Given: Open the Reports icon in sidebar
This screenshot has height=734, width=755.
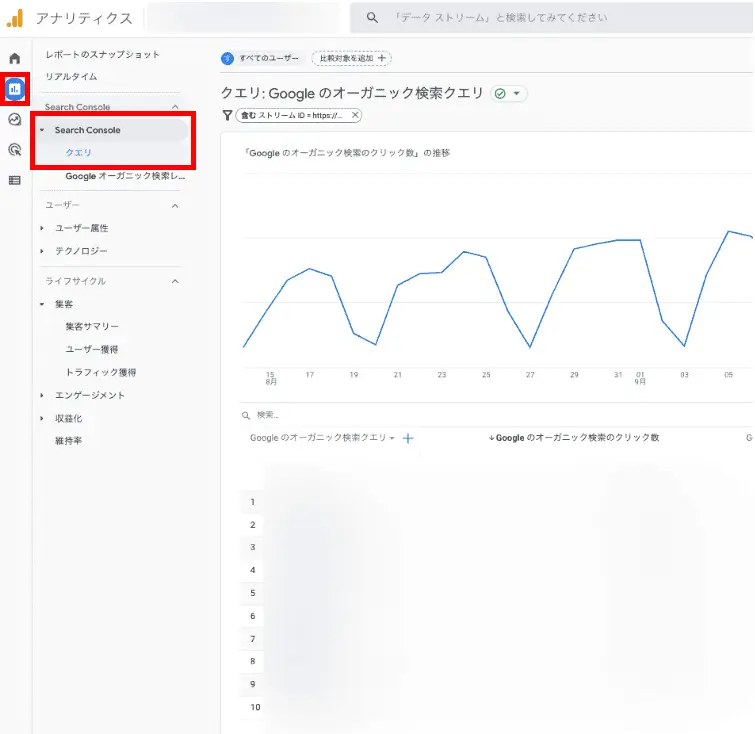Looking at the screenshot, I should pyautogui.click(x=15, y=89).
